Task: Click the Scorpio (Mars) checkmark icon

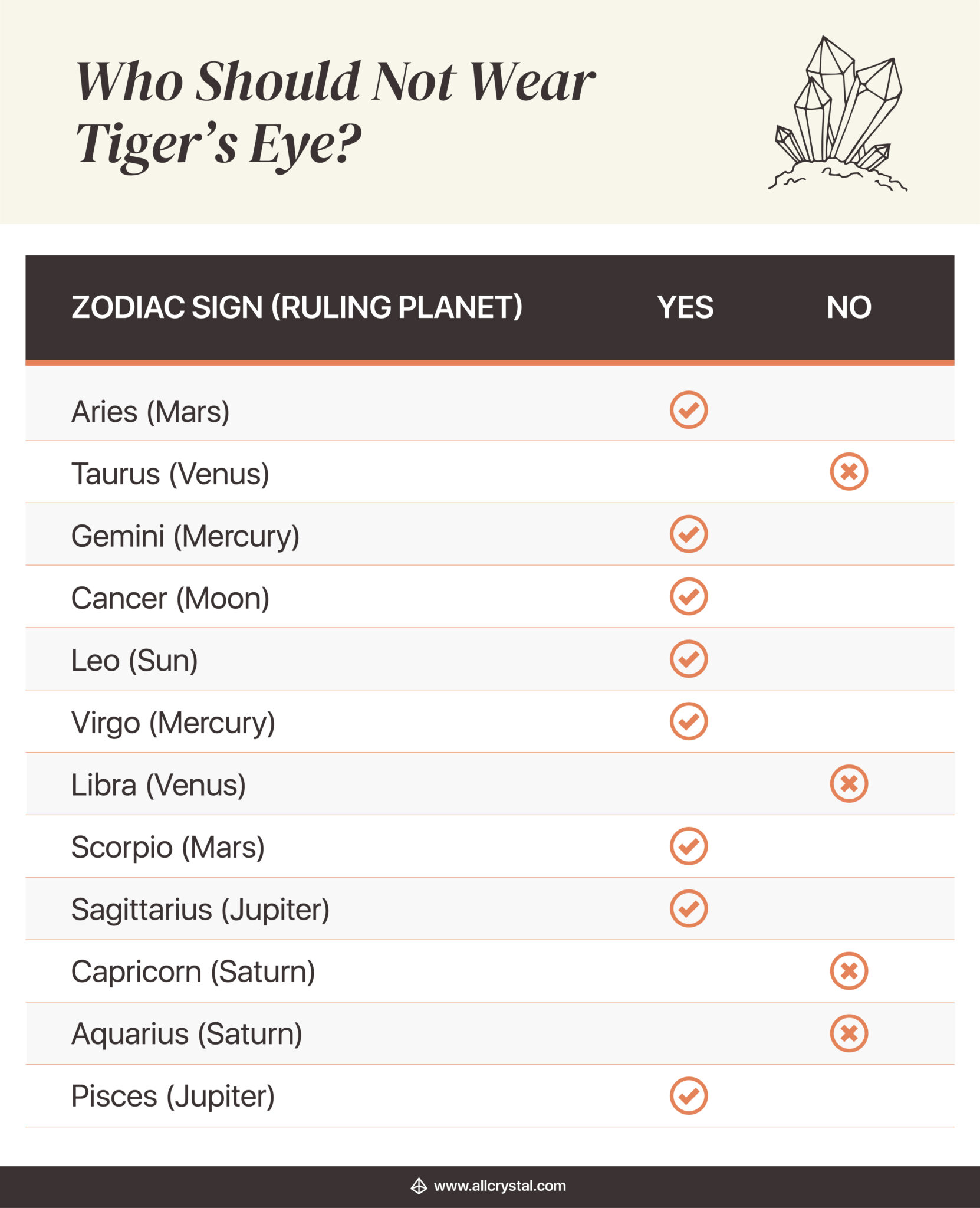Action: 688,846
